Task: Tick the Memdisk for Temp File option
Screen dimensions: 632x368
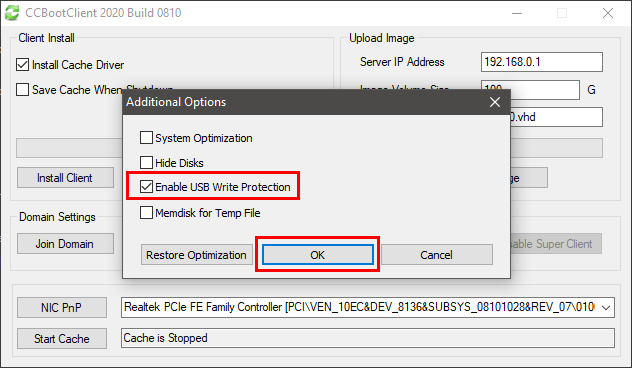Action: pos(146,212)
